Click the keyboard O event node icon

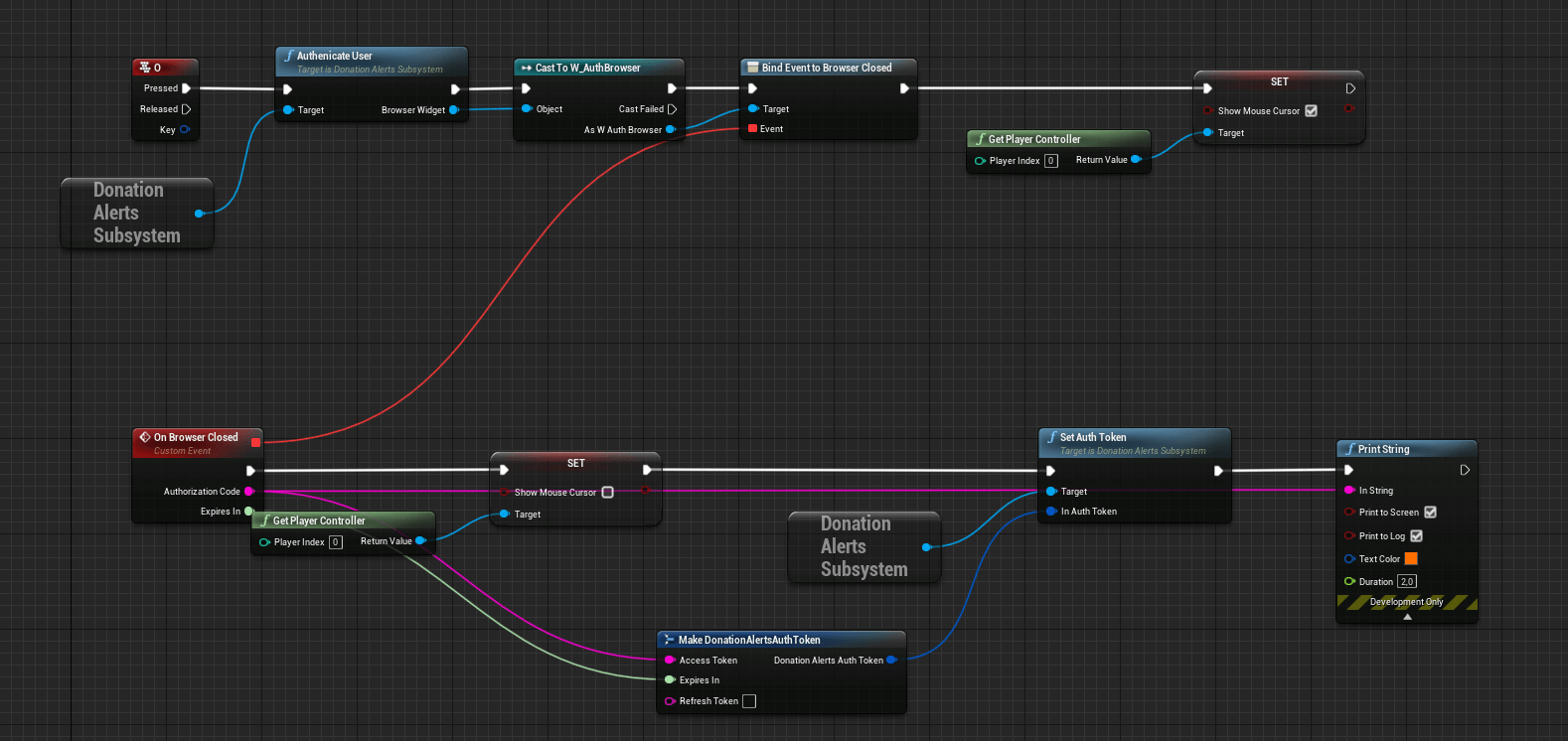pos(145,68)
